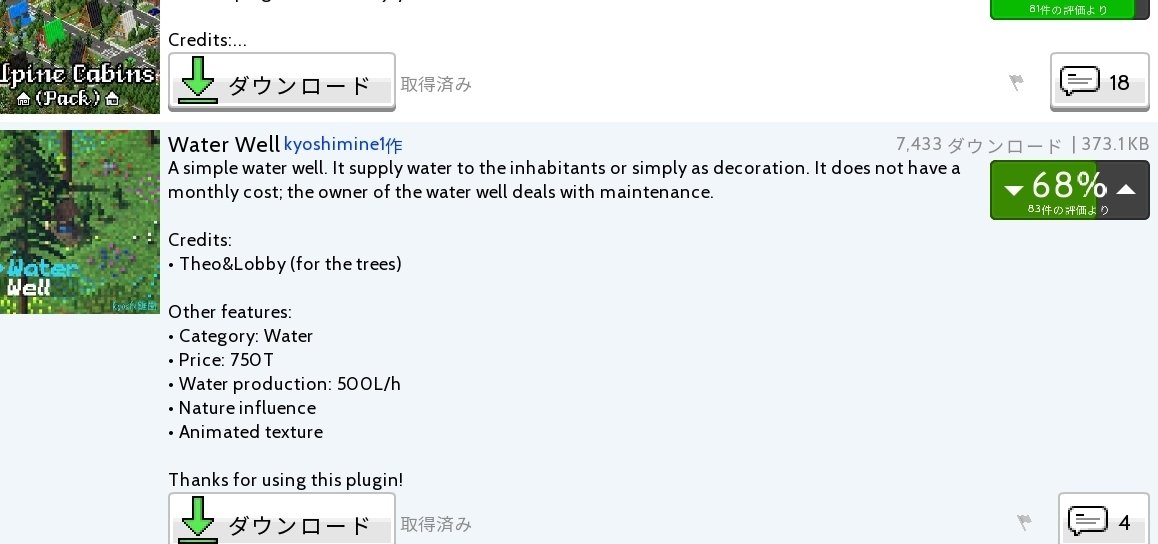This screenshot has width=1158, height=544.
Task: Click the 取得済み label beside the Water Well download button
Action: (x=436, y=524)
